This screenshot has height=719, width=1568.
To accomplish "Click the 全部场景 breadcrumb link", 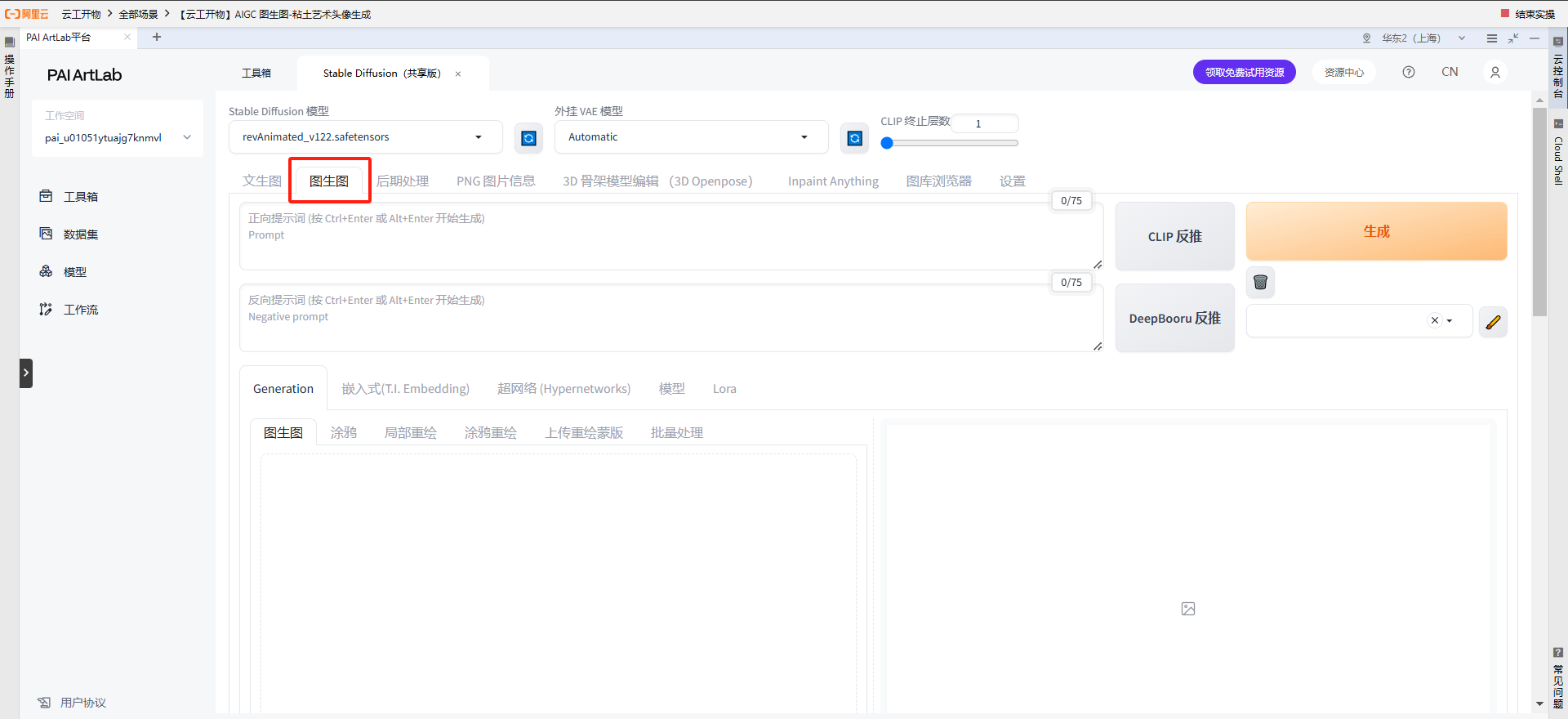I will click(138, 14).
